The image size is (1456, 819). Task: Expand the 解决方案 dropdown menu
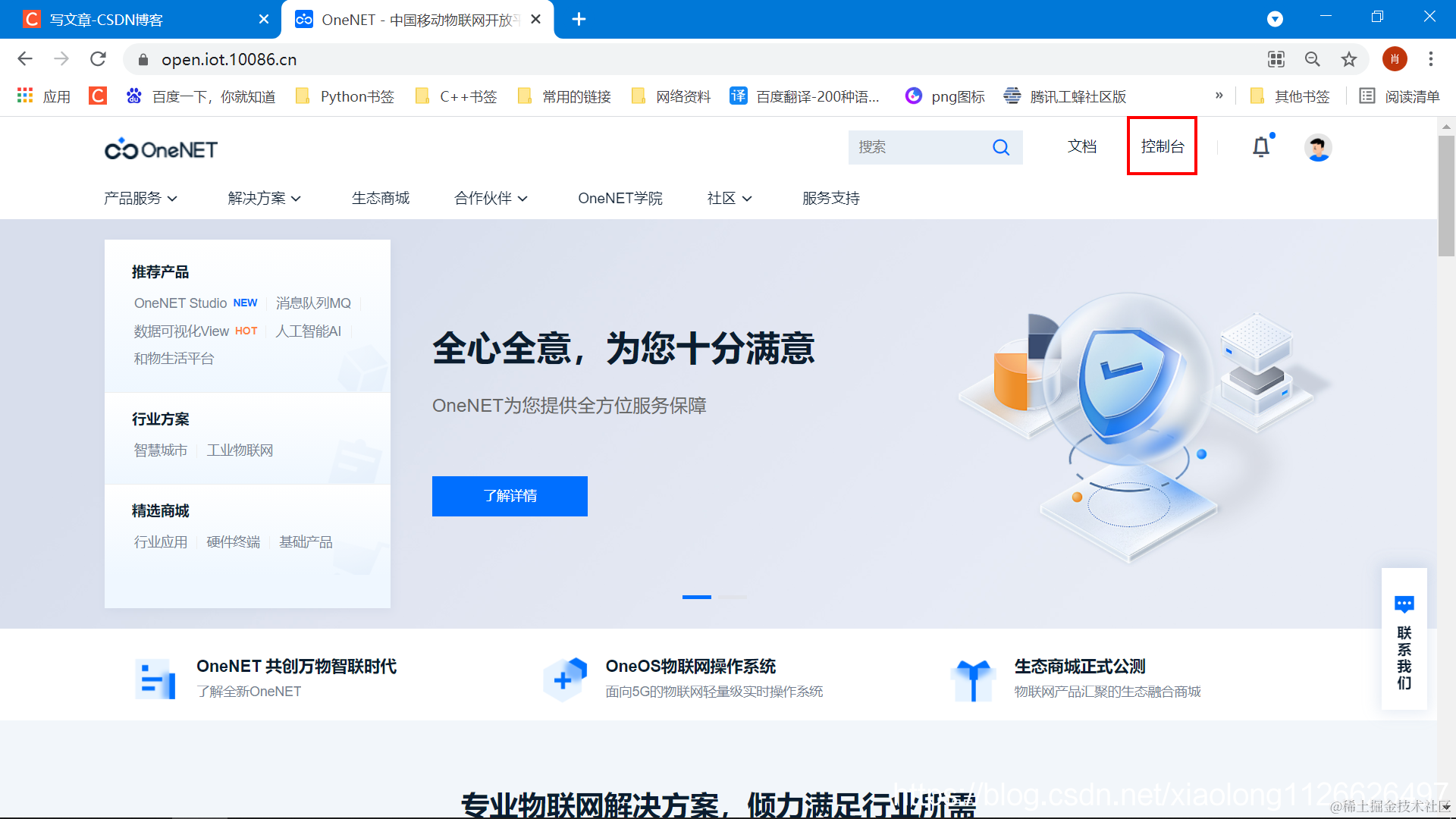click(264, 198)
